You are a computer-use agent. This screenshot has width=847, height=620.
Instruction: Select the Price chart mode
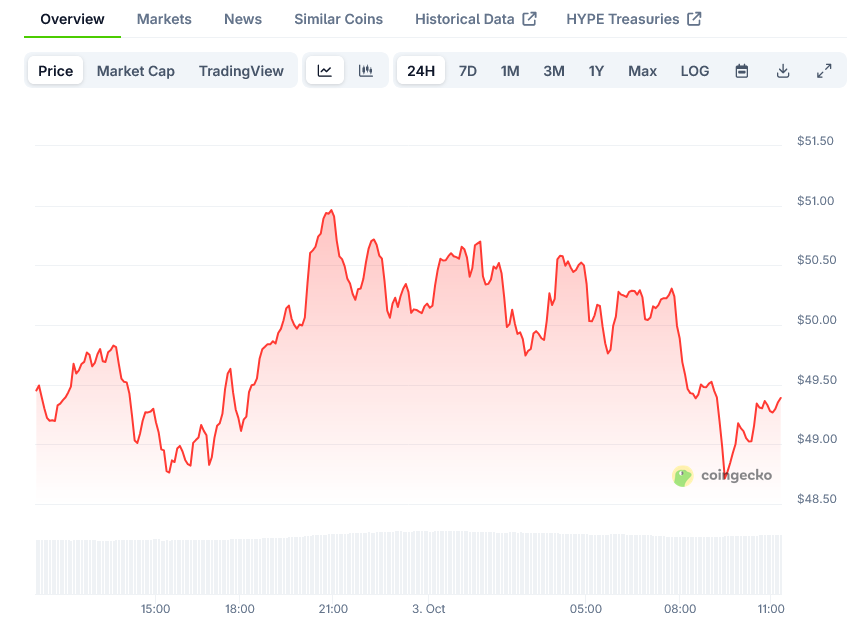(56, 71)
